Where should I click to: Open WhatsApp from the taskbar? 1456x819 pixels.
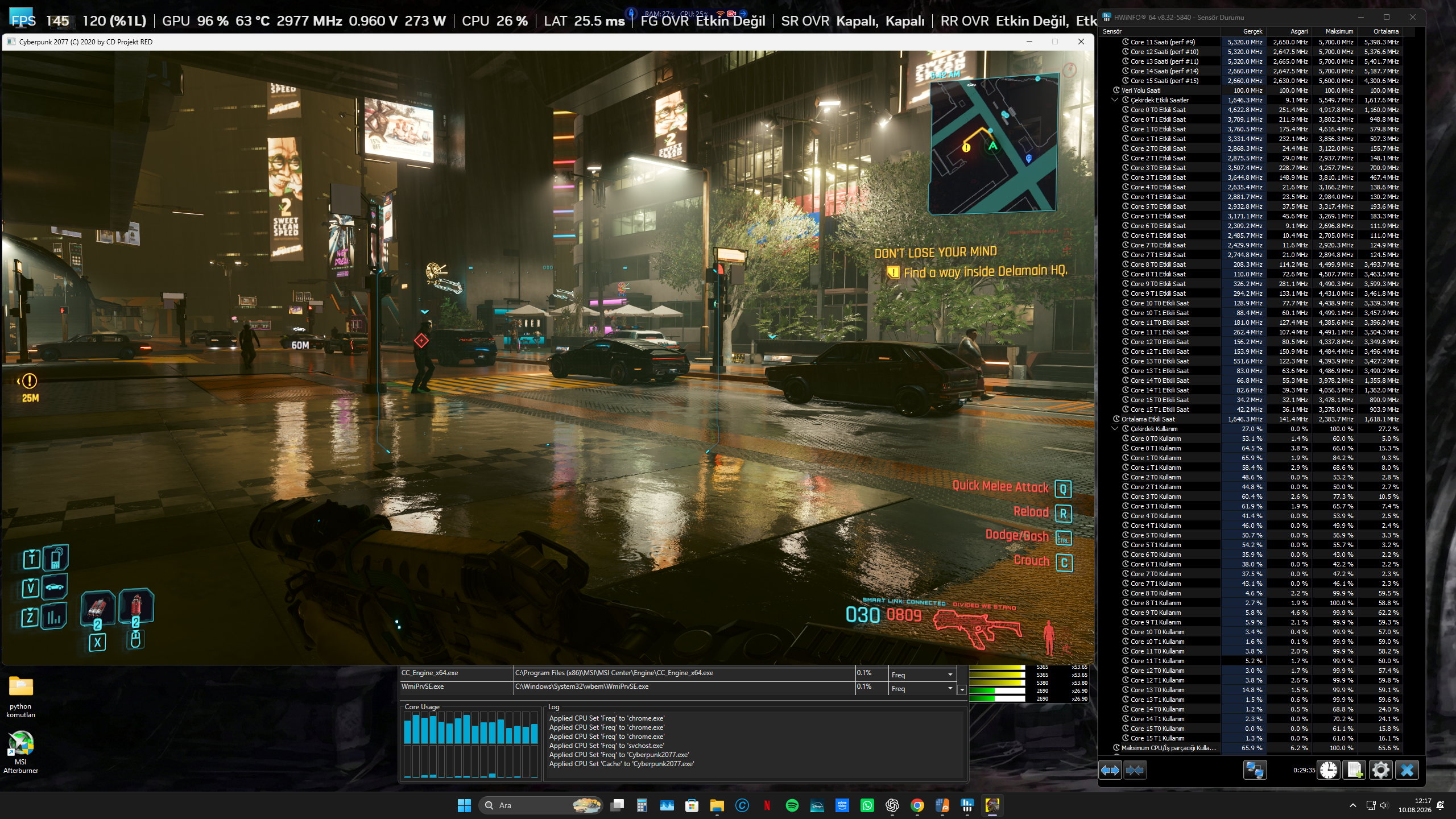(867, 805)
